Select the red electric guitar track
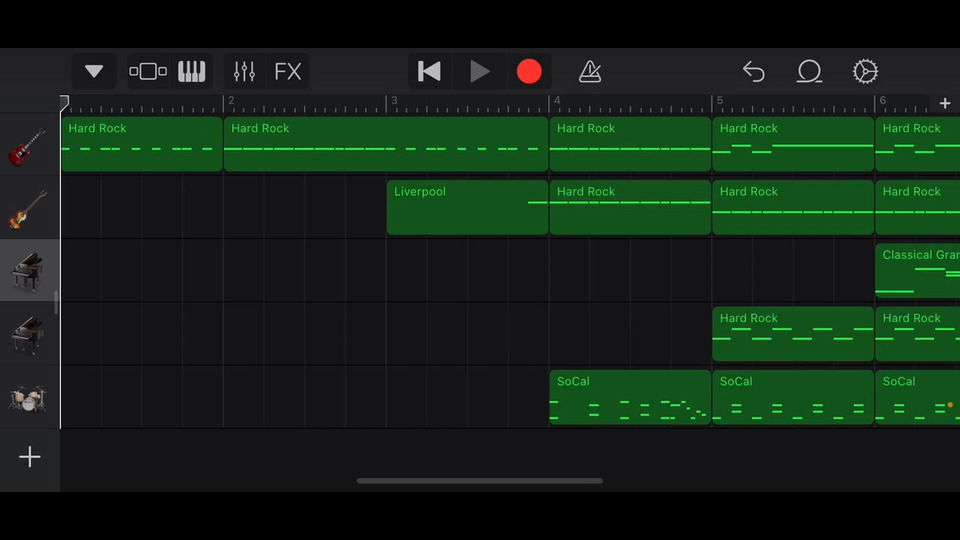The image size is (960, 540). (x=29, y=145)
